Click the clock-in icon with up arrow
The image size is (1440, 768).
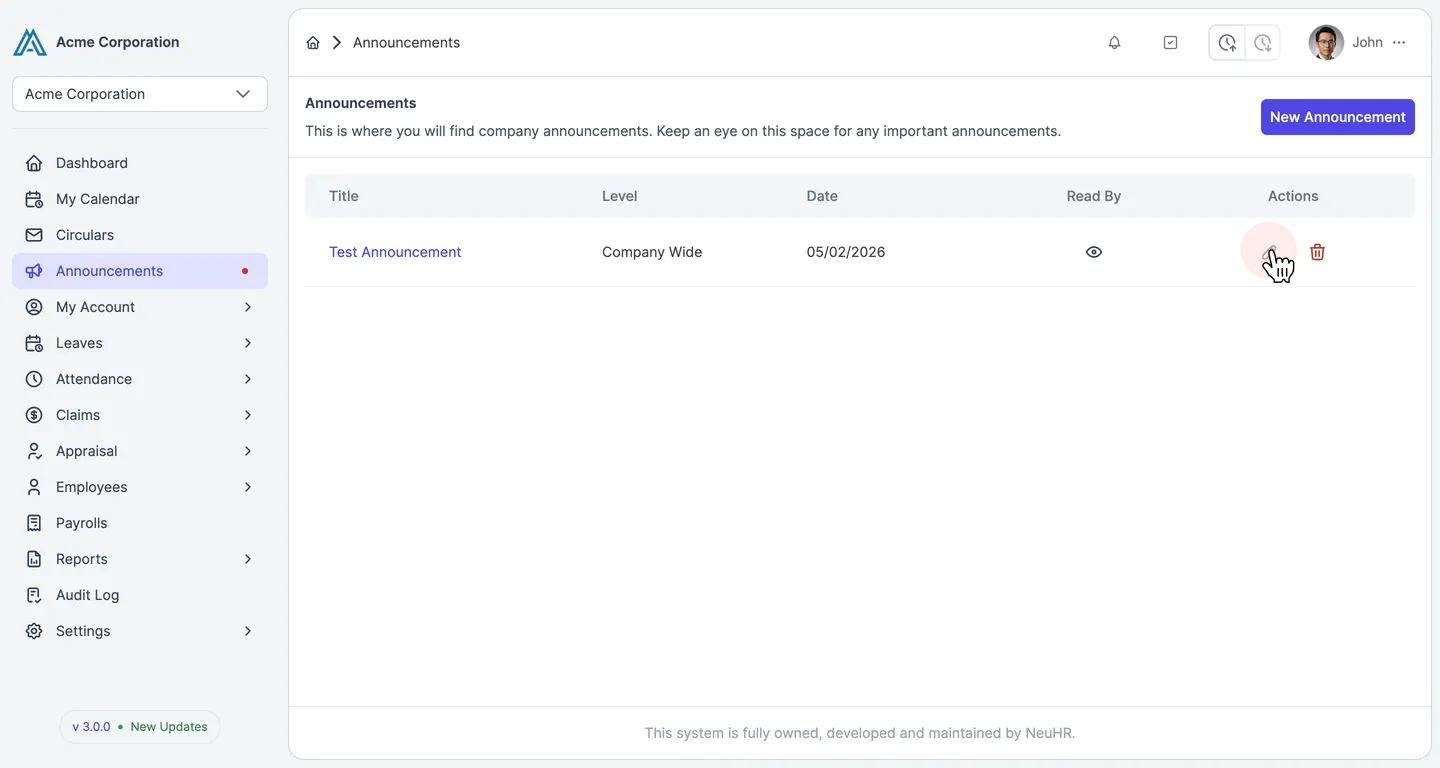coord(1227,43)
